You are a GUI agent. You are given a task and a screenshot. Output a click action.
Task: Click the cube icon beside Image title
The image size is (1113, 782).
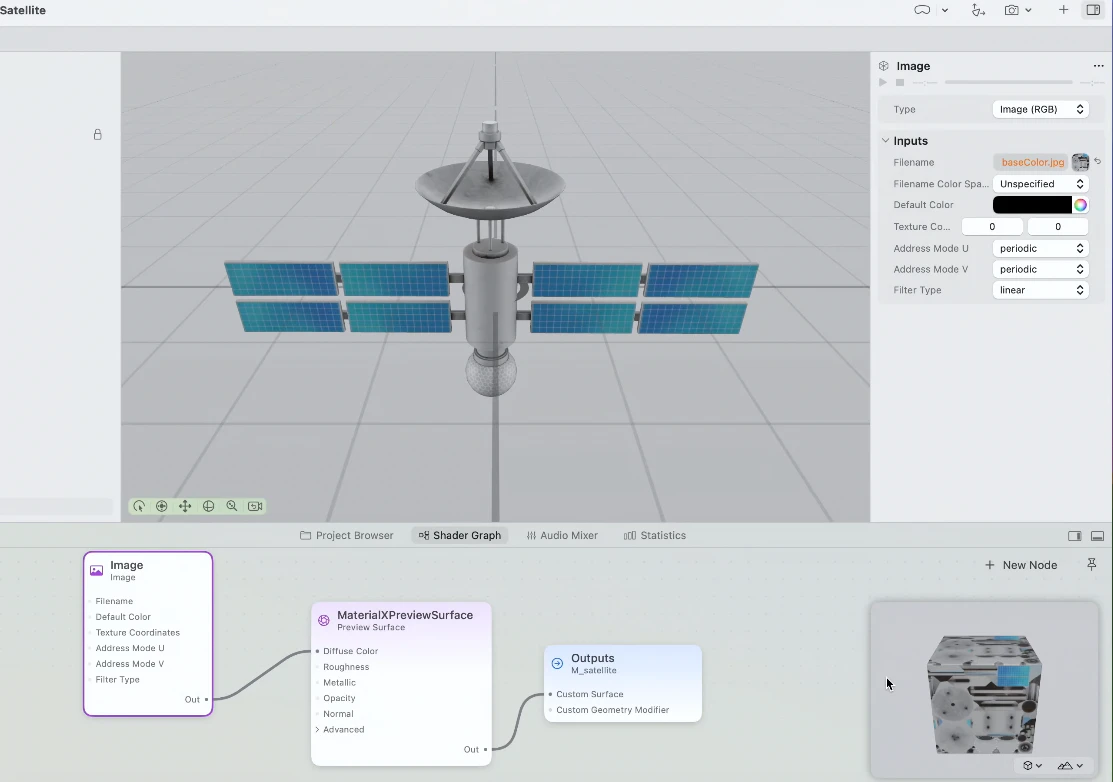[884, 66]
